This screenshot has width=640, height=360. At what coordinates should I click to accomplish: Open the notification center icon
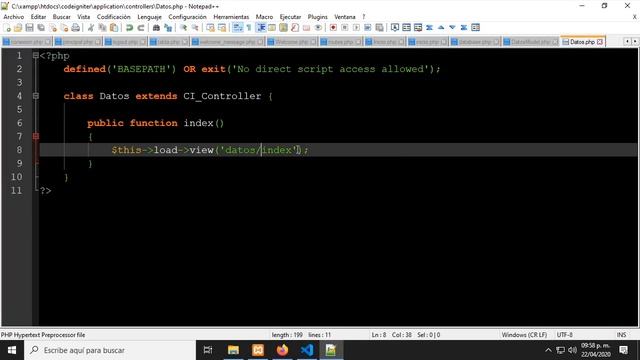[x=623, y=350]
